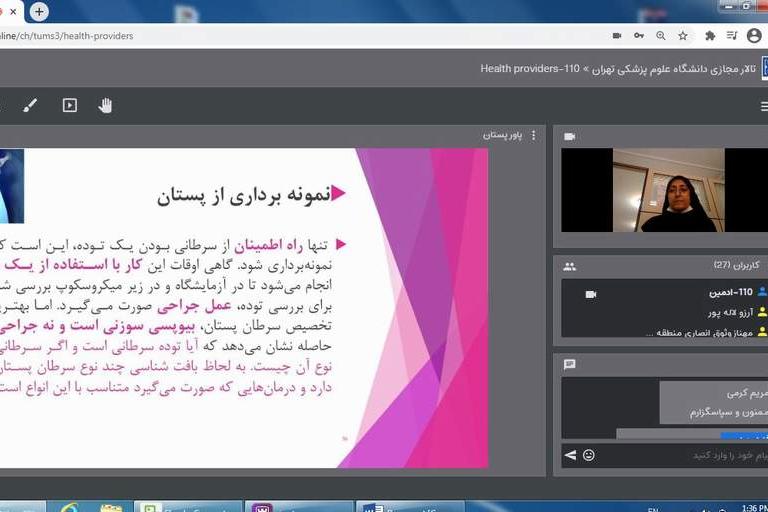Open the PowerPoint panel three-dot menu
This screenshot has width=768, height=512.
point(533,135)
